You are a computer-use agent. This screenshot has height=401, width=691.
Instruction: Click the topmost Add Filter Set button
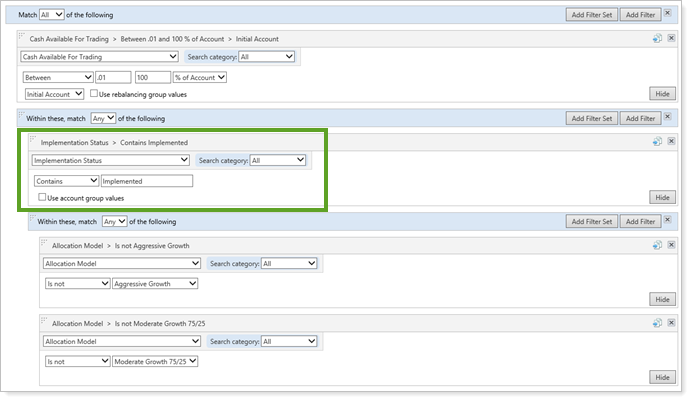591,15
